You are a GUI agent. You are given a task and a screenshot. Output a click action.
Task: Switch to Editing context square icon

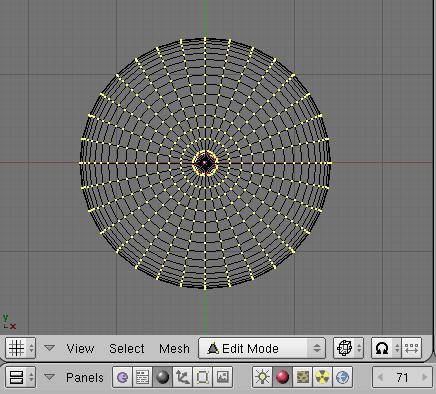pos(203,377)
